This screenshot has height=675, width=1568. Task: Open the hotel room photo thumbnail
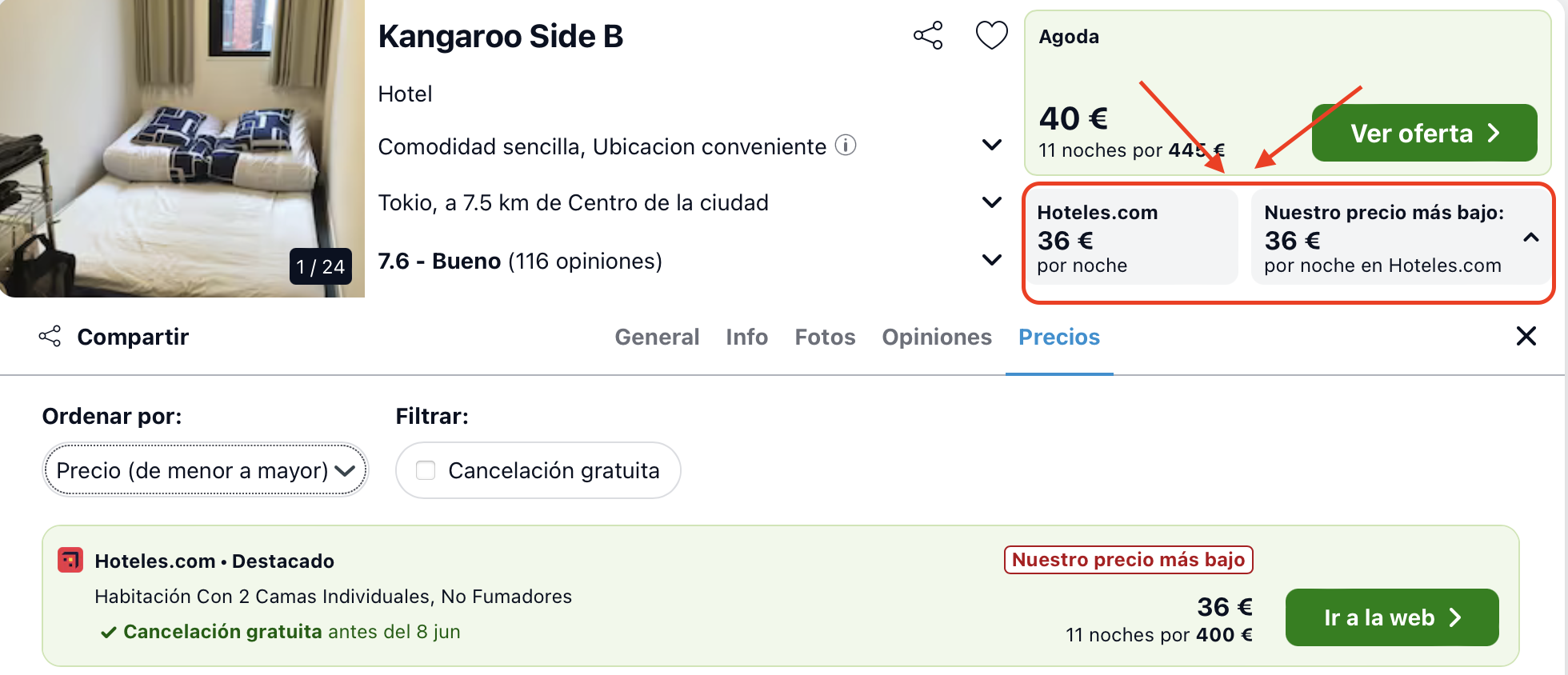[x=182, y=148]
